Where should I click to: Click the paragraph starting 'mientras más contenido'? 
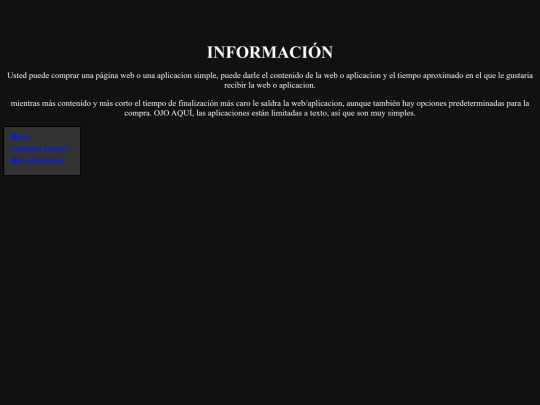(x=270, y=108)
